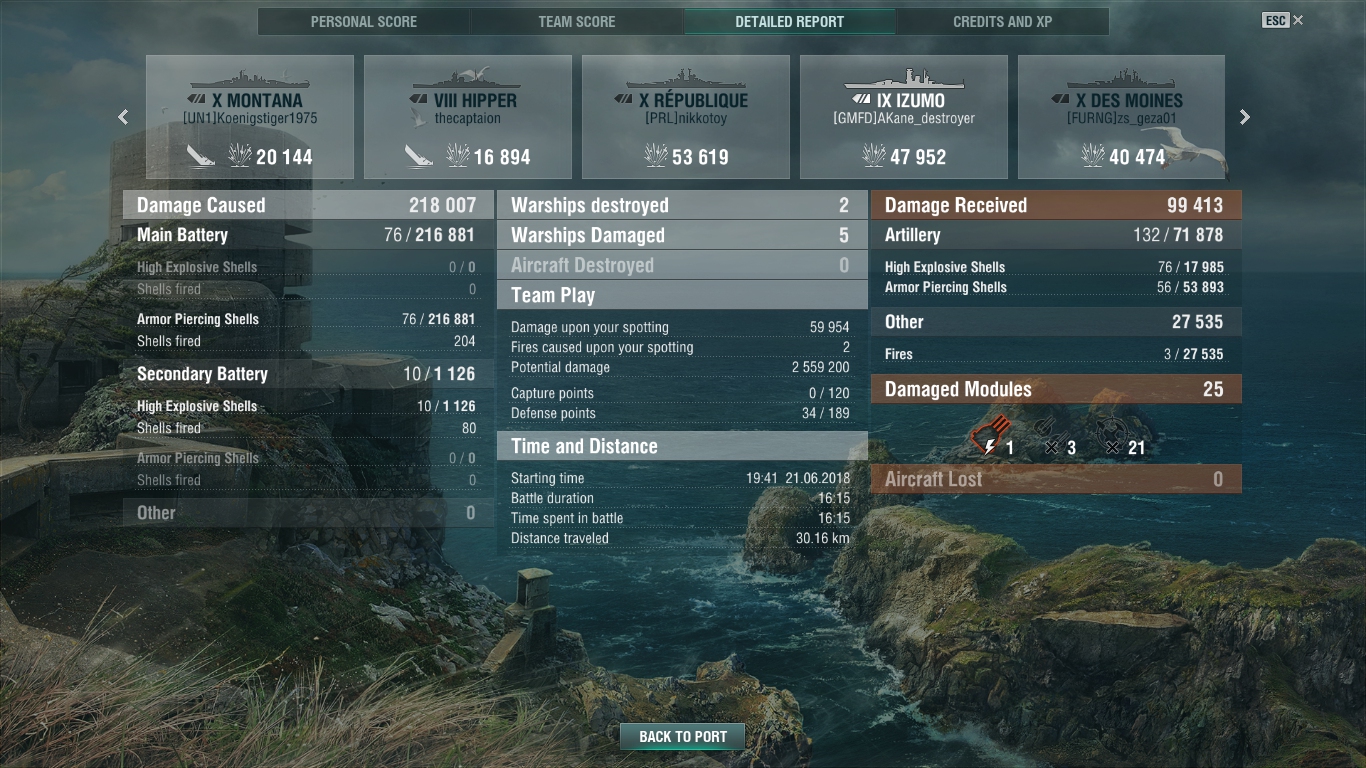1366x768 pixels.
Task: Click the damage burst icon on République card
Action: click(x=656, y=155)
